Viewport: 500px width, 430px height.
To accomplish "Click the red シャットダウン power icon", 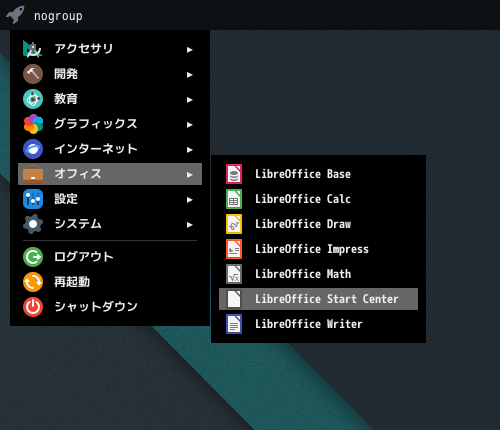I will [33, 307].
